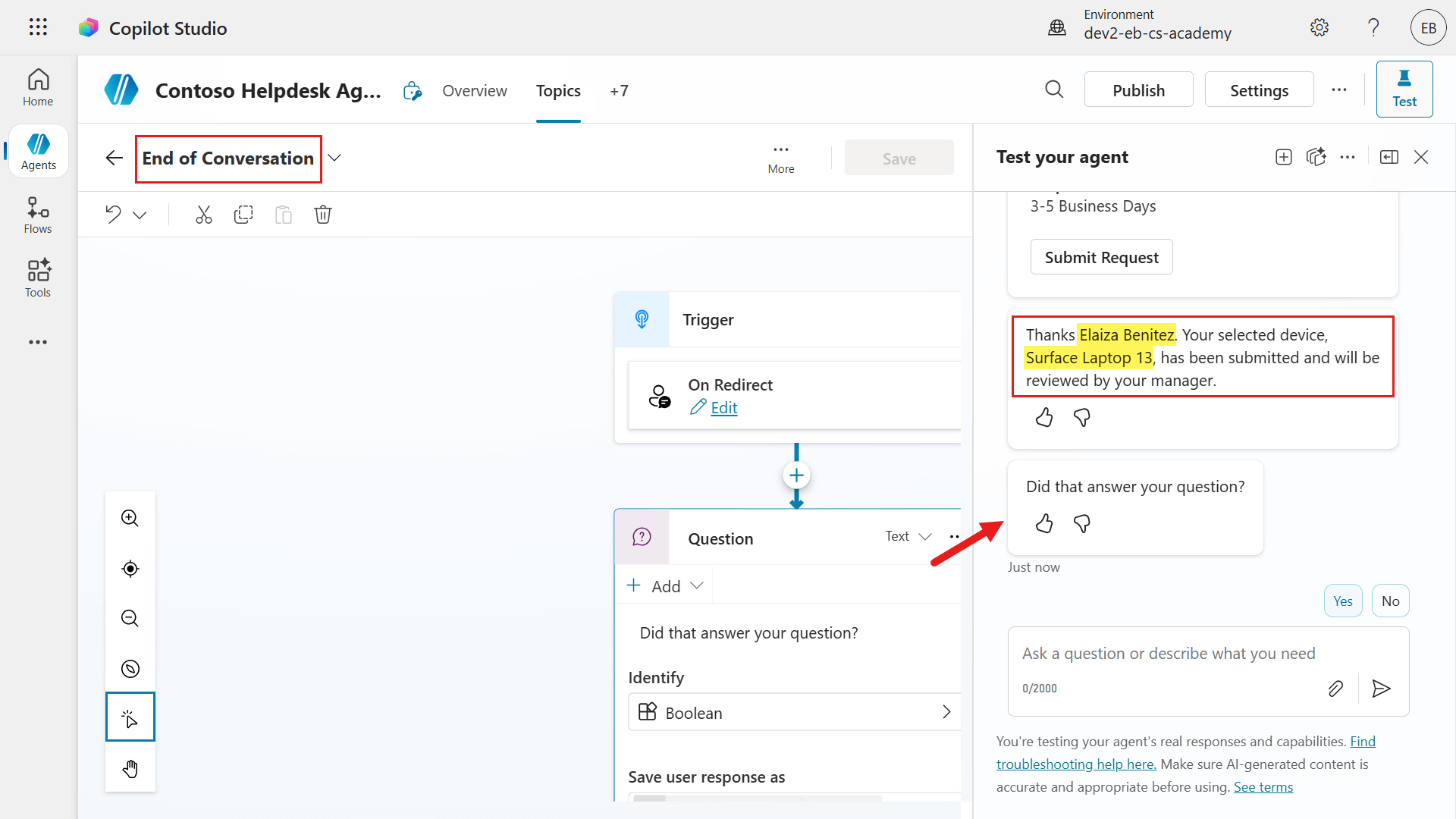The height and width of the screenshot is (819, 1456).
Task: Click the zoom out canvas icon
Action: (130, 618)
